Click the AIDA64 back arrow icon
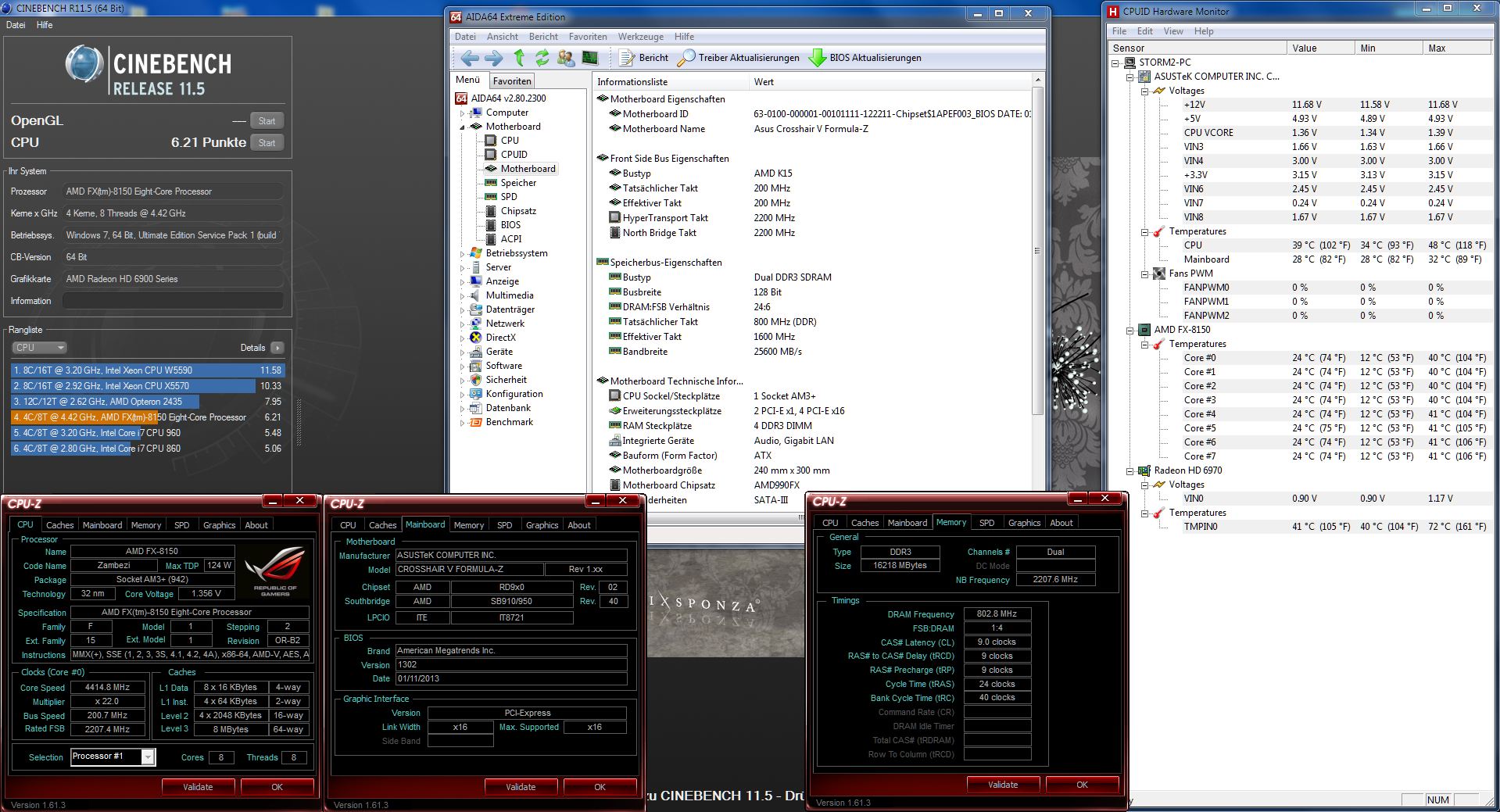The width and height of the screenshot is (1500, 812). tap(469, 58)
